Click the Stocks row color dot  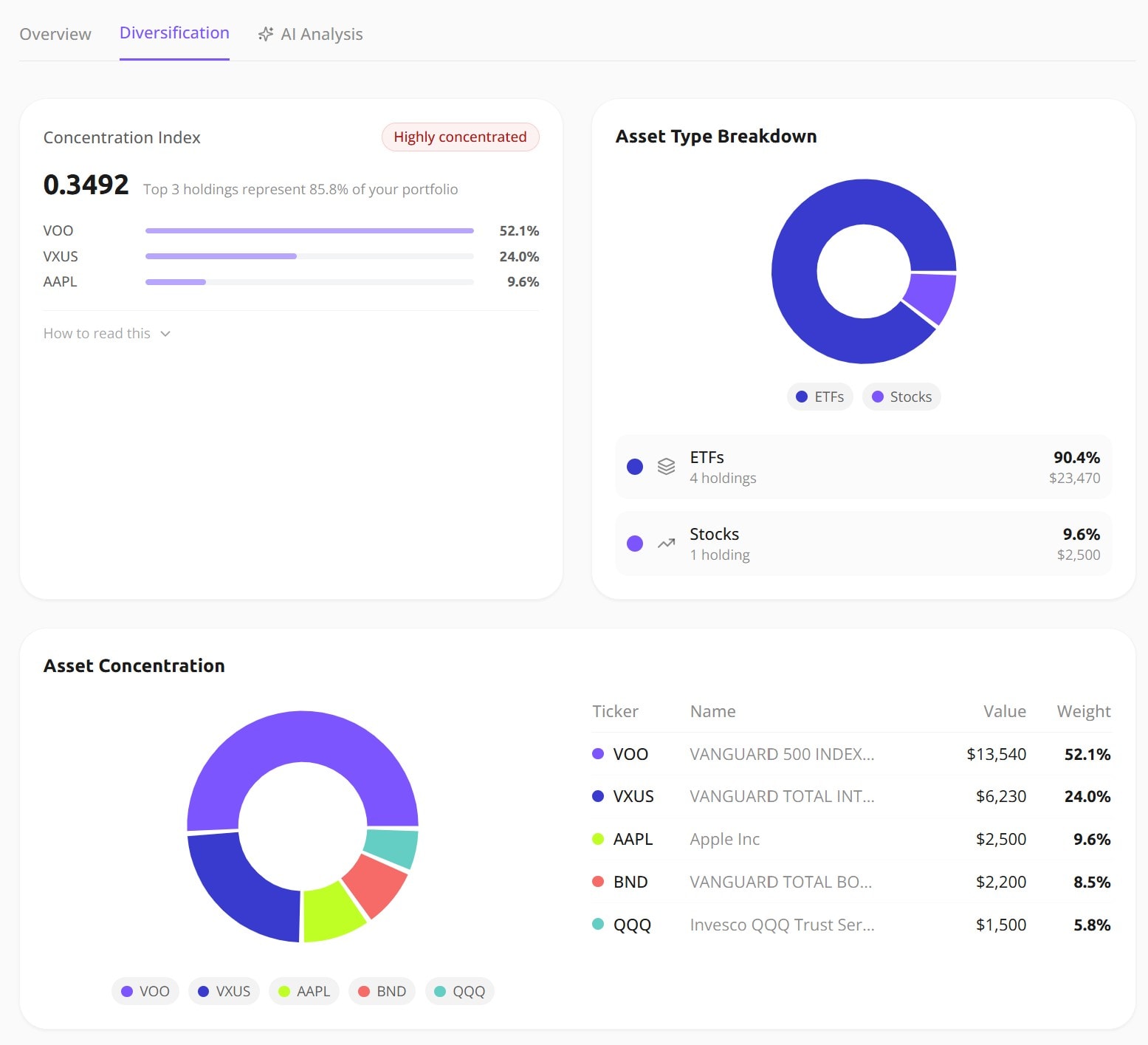(x=635, y=544)
